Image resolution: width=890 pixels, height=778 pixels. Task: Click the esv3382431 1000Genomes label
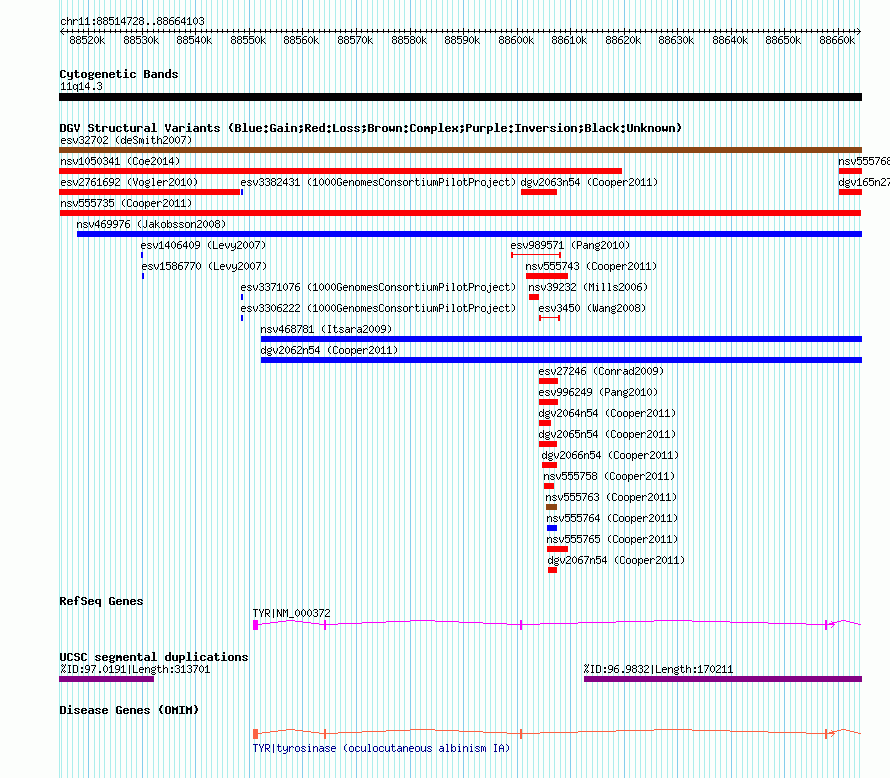coord(378,182)
